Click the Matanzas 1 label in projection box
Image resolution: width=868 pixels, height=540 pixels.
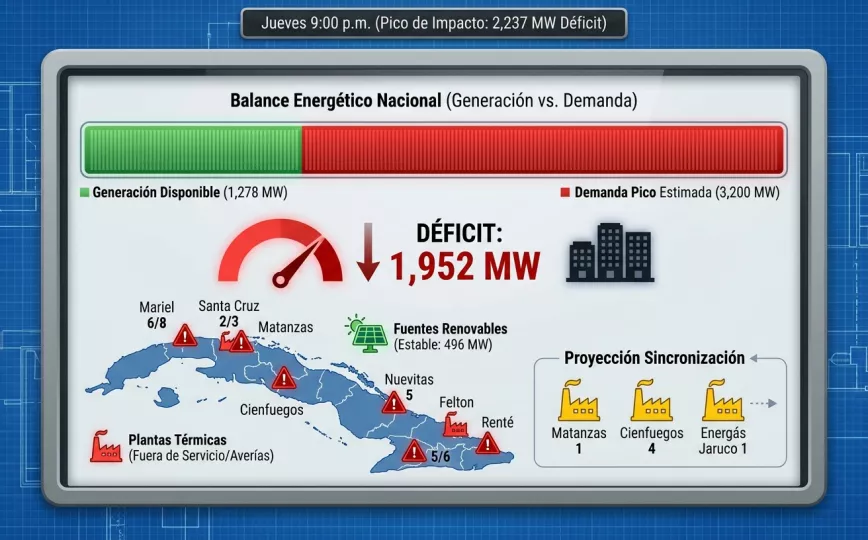[x=578, y=441]
